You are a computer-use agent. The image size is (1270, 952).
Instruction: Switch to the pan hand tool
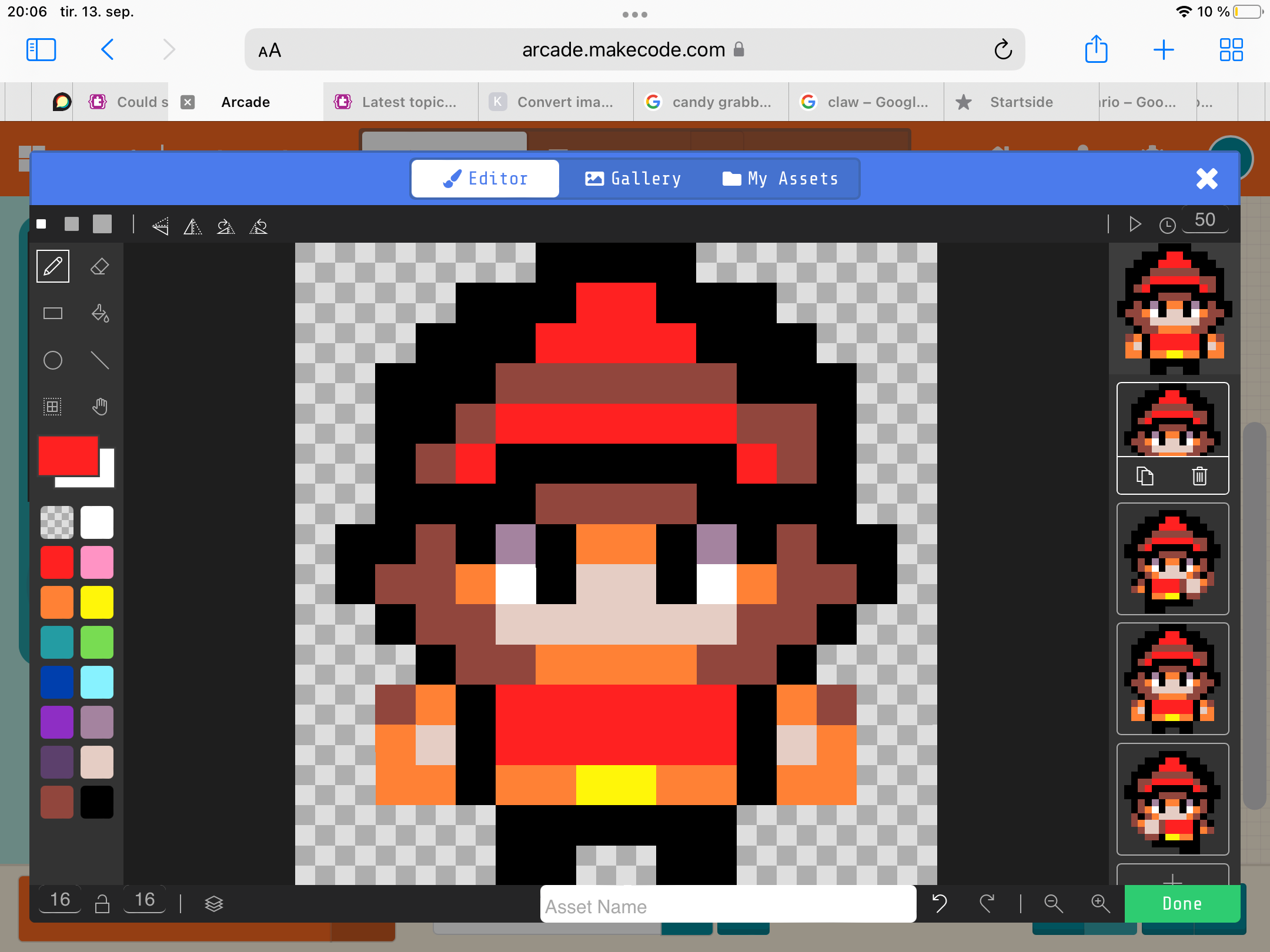[99, 407]
